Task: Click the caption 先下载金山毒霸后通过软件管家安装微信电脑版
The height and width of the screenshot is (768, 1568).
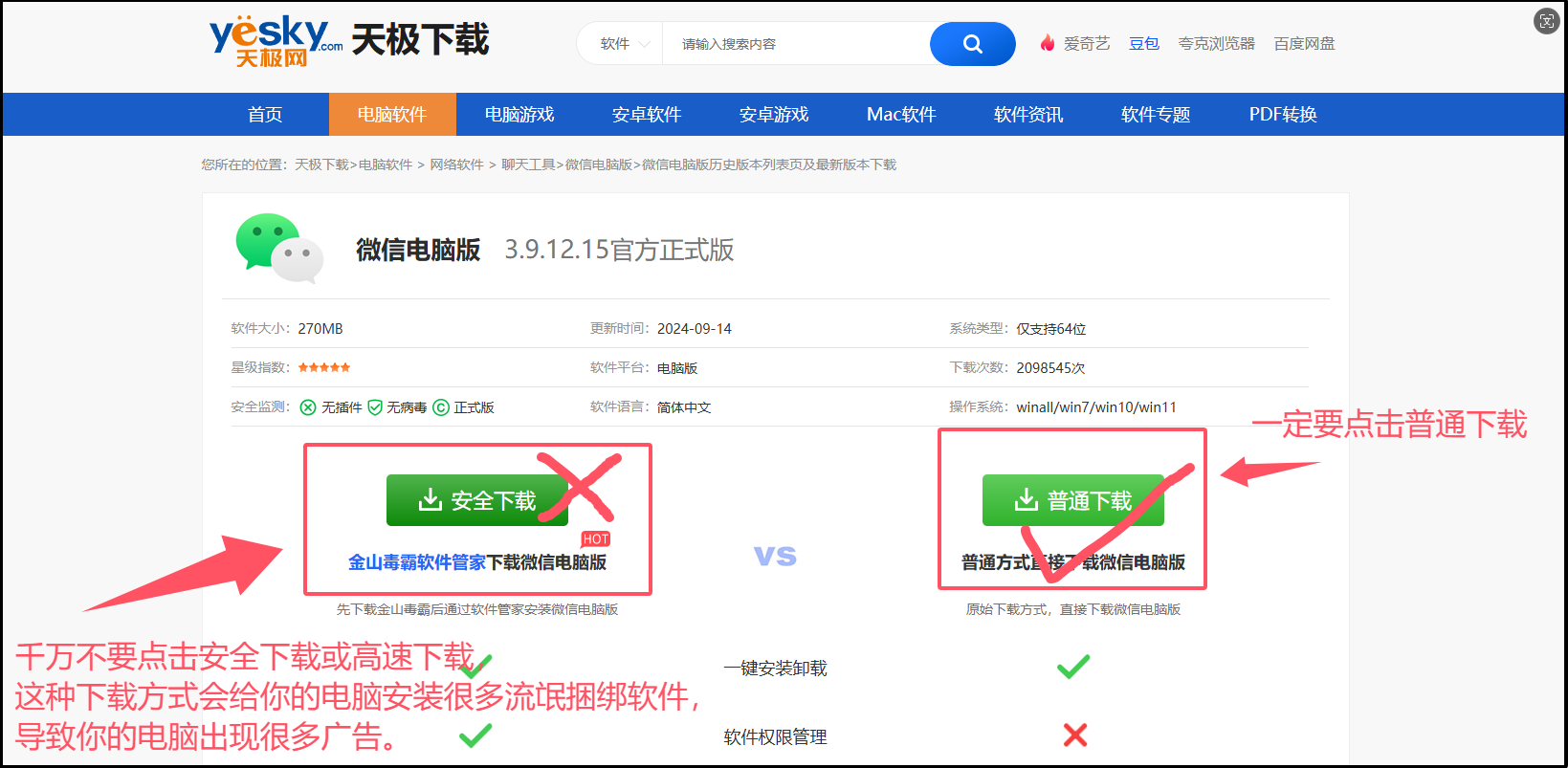Action: click(477, 609)
